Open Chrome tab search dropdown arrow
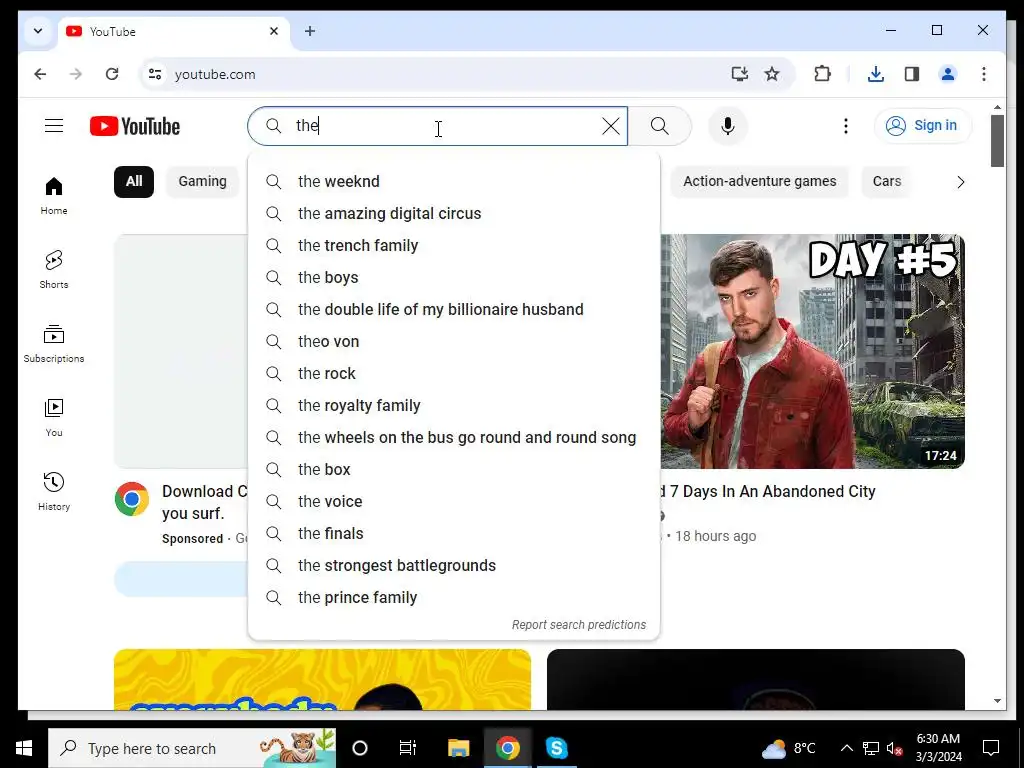Viewport: 1024px width, 768px height. (x=38, y=31)
